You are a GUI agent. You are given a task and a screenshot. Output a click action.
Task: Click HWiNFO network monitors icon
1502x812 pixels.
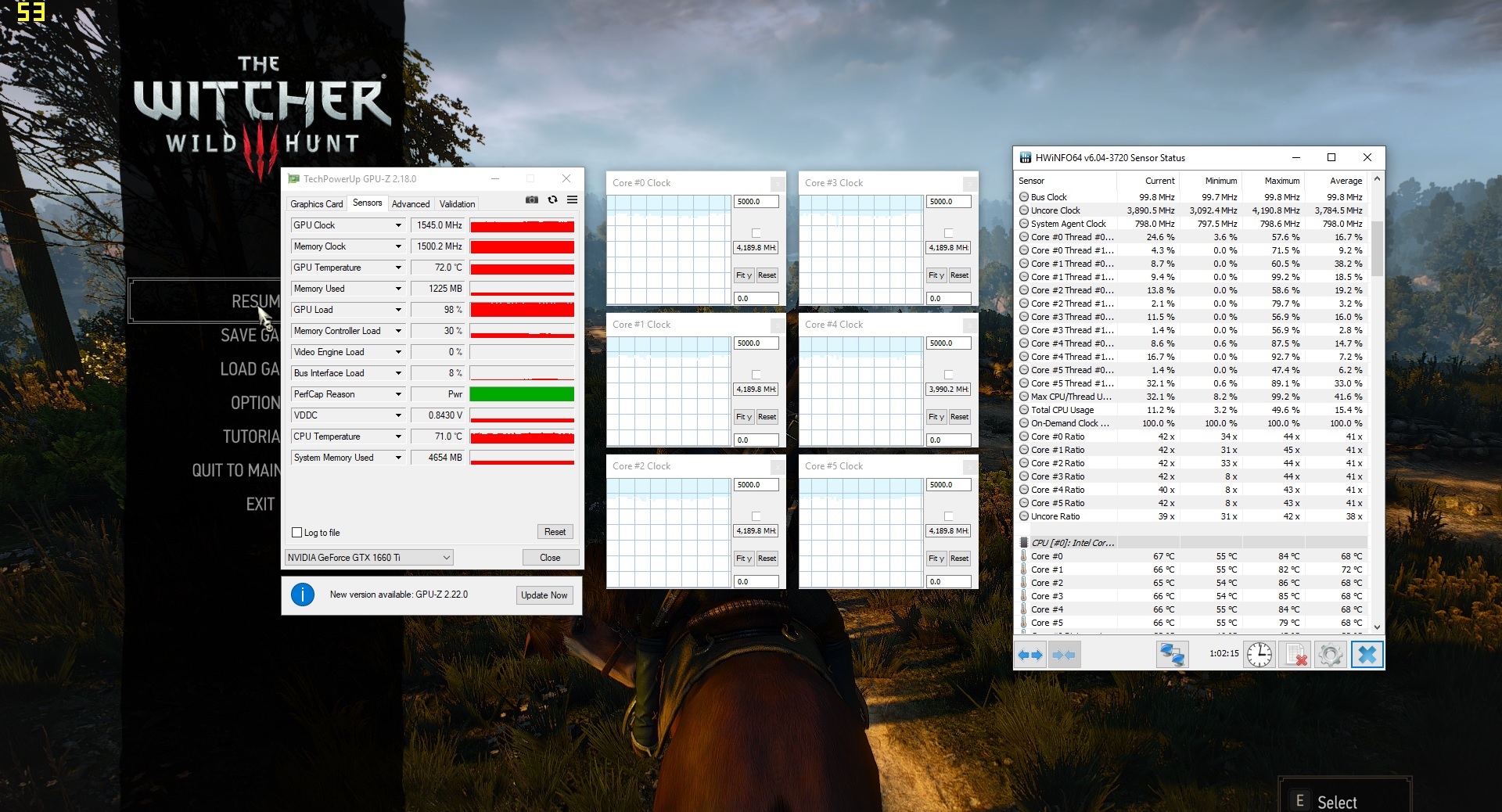click(x=1172, y=655)
